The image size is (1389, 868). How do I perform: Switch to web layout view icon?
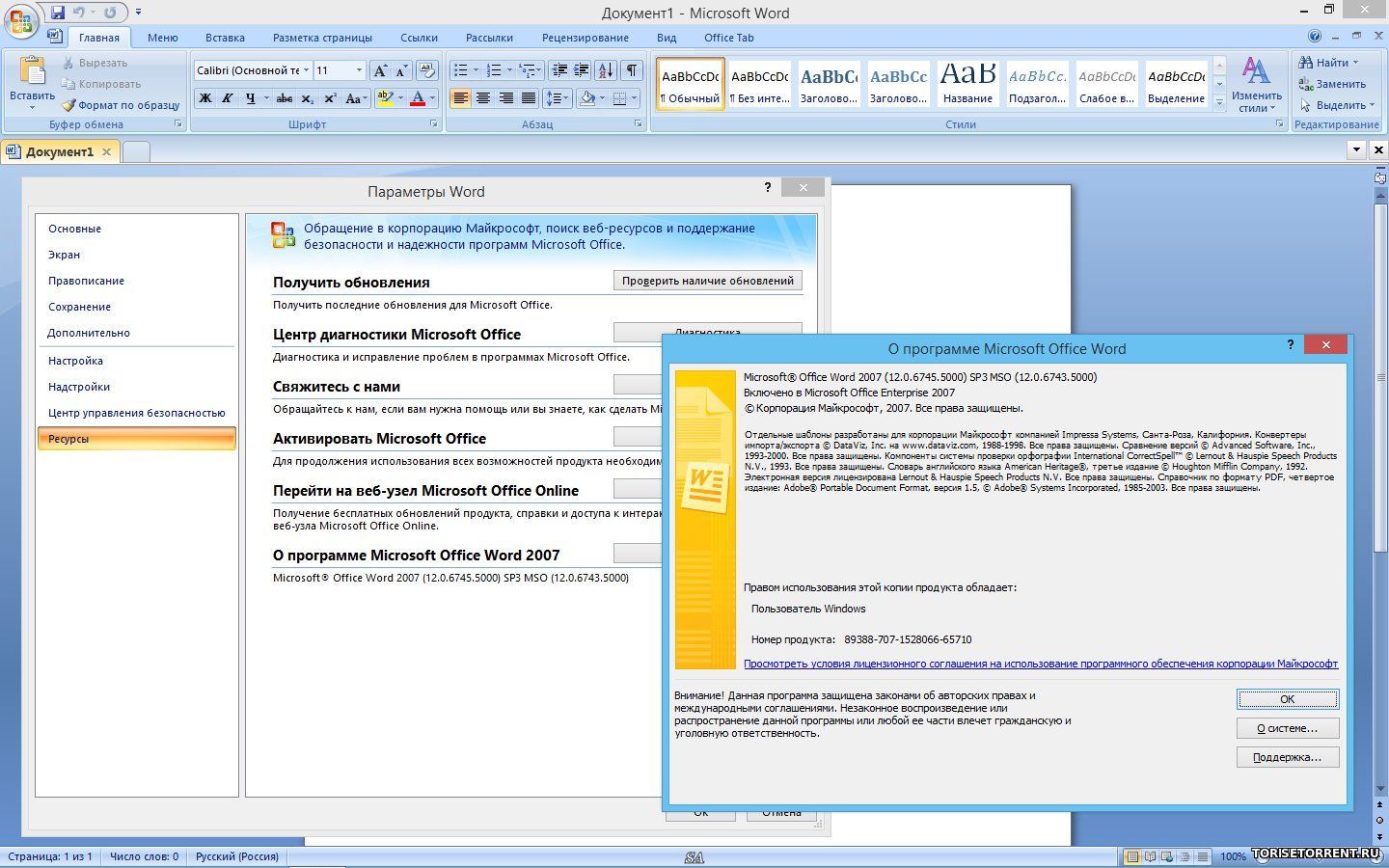pos(1168,856)
